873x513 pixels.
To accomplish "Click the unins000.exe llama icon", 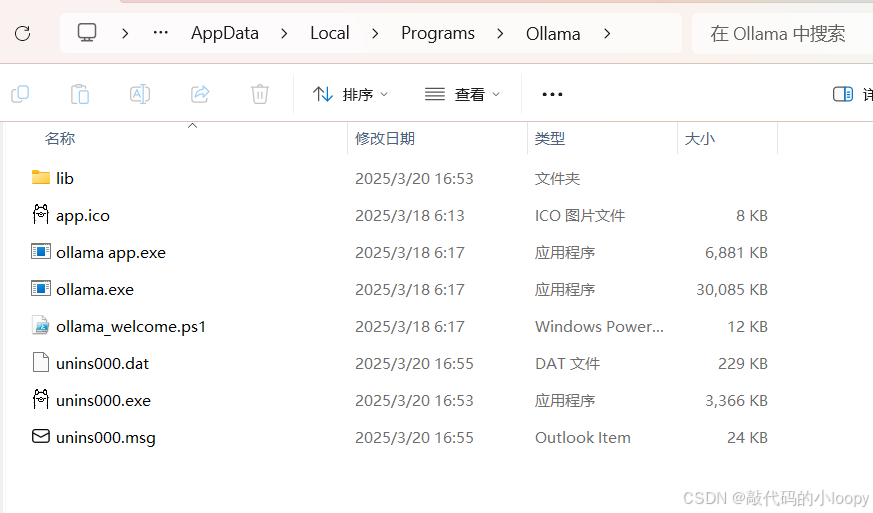I will coord(41,399).
